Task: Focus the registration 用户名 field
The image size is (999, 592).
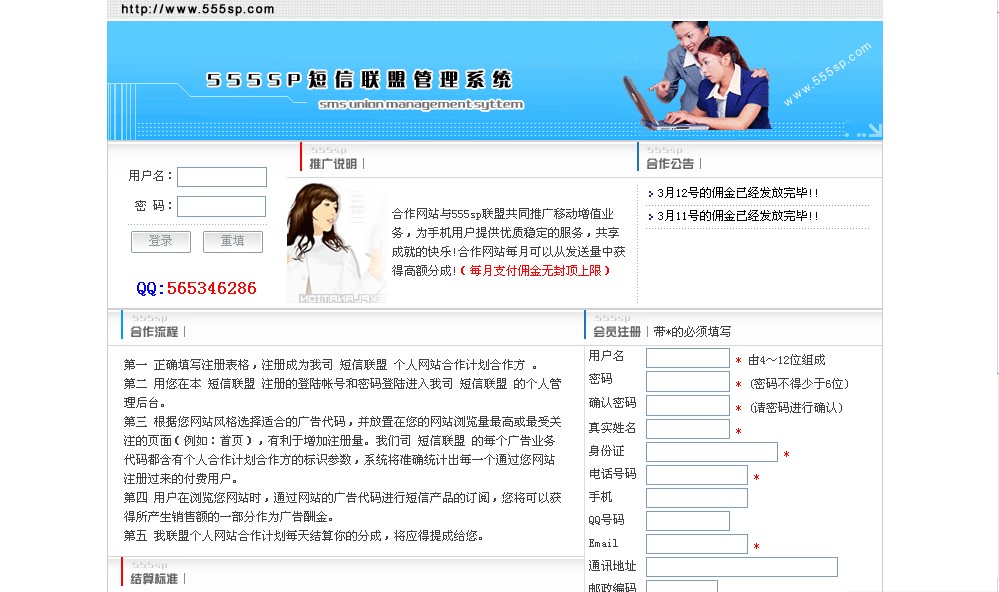Action: [687, 358]
